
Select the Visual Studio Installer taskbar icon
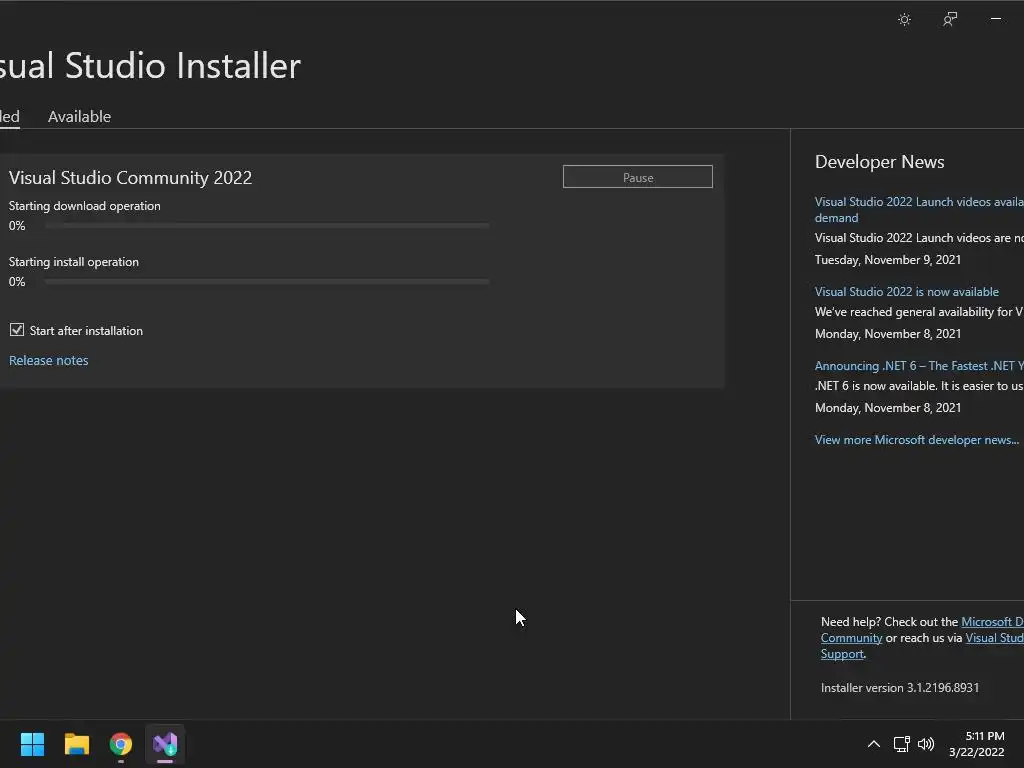click(165, 744)
